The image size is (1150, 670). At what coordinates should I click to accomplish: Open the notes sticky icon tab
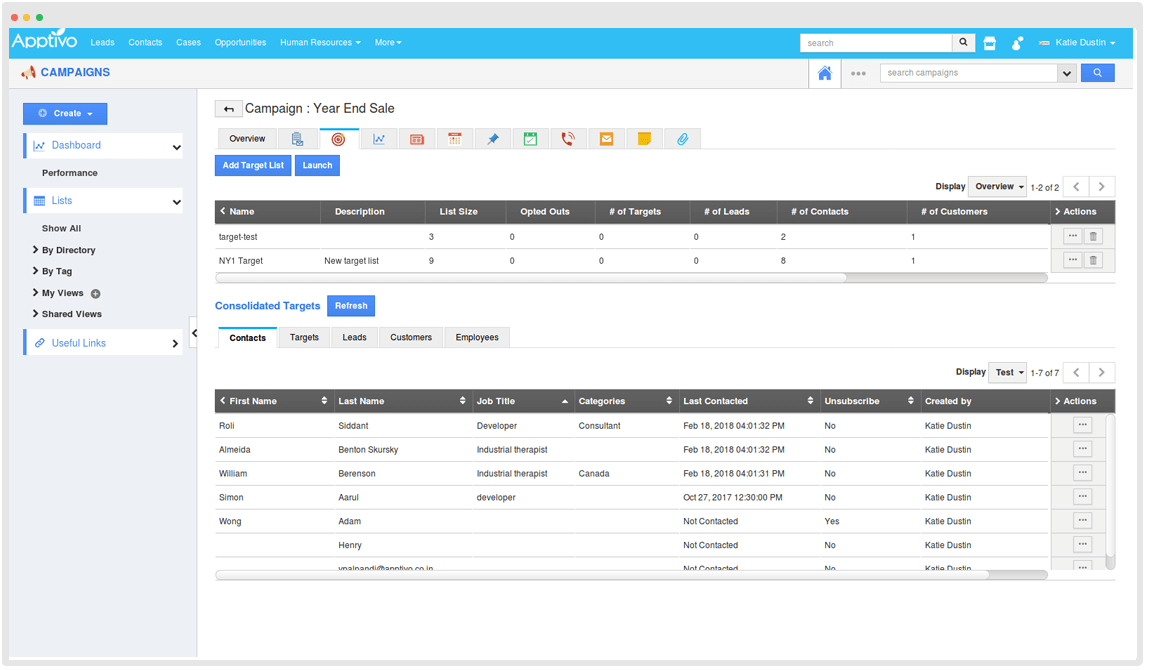click(644, 139)
